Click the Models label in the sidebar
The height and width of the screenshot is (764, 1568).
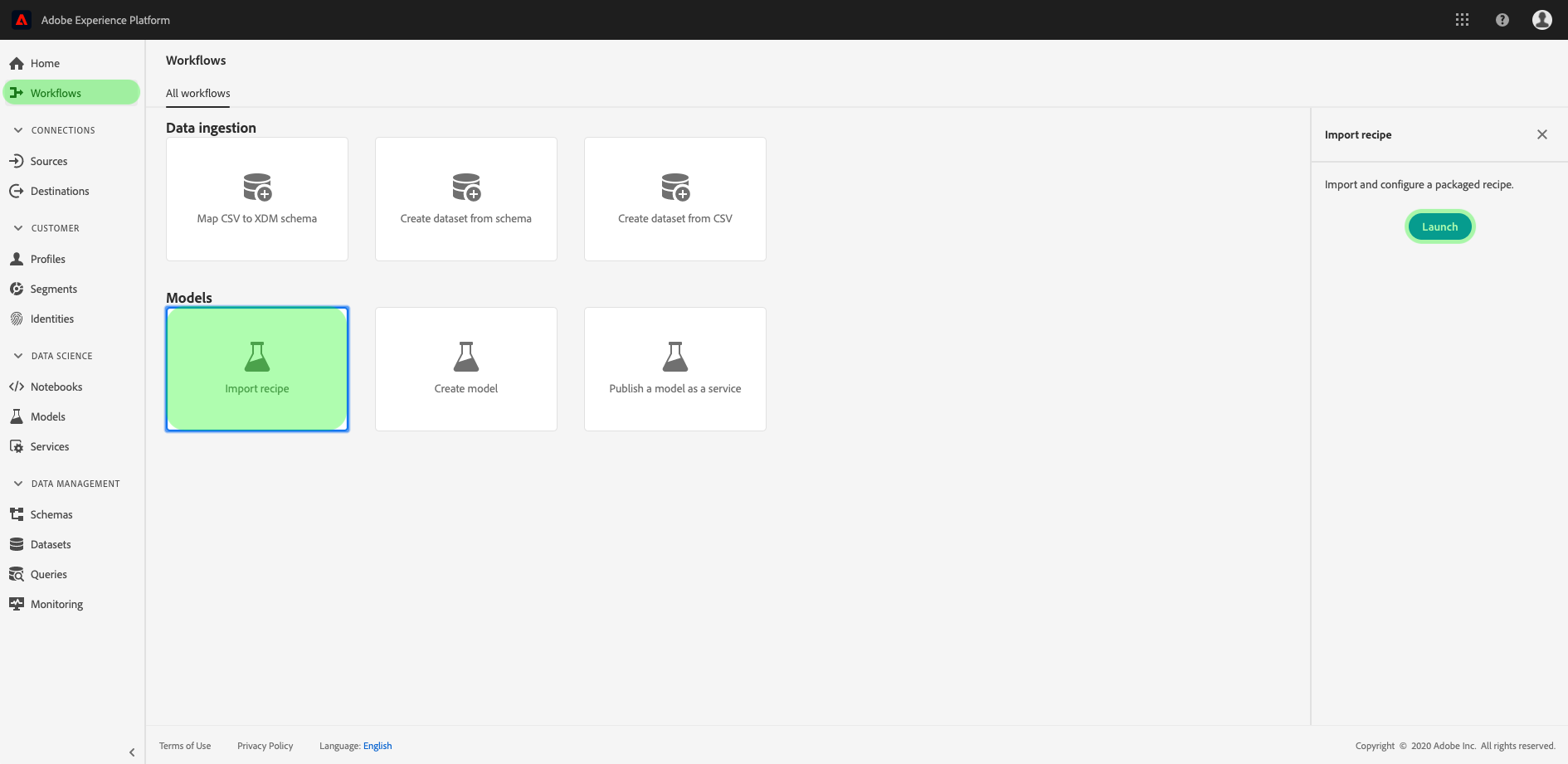(x=48, y=416)
